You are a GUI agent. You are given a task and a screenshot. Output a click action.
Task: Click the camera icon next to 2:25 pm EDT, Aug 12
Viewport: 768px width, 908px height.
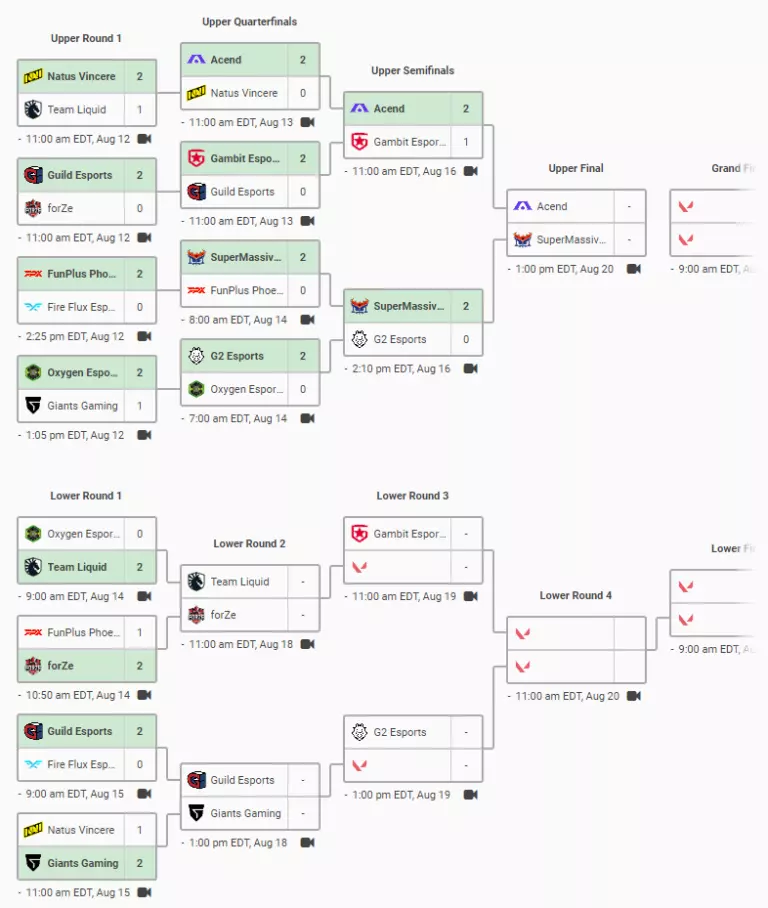pyautogui.click(x=144, y=336)
